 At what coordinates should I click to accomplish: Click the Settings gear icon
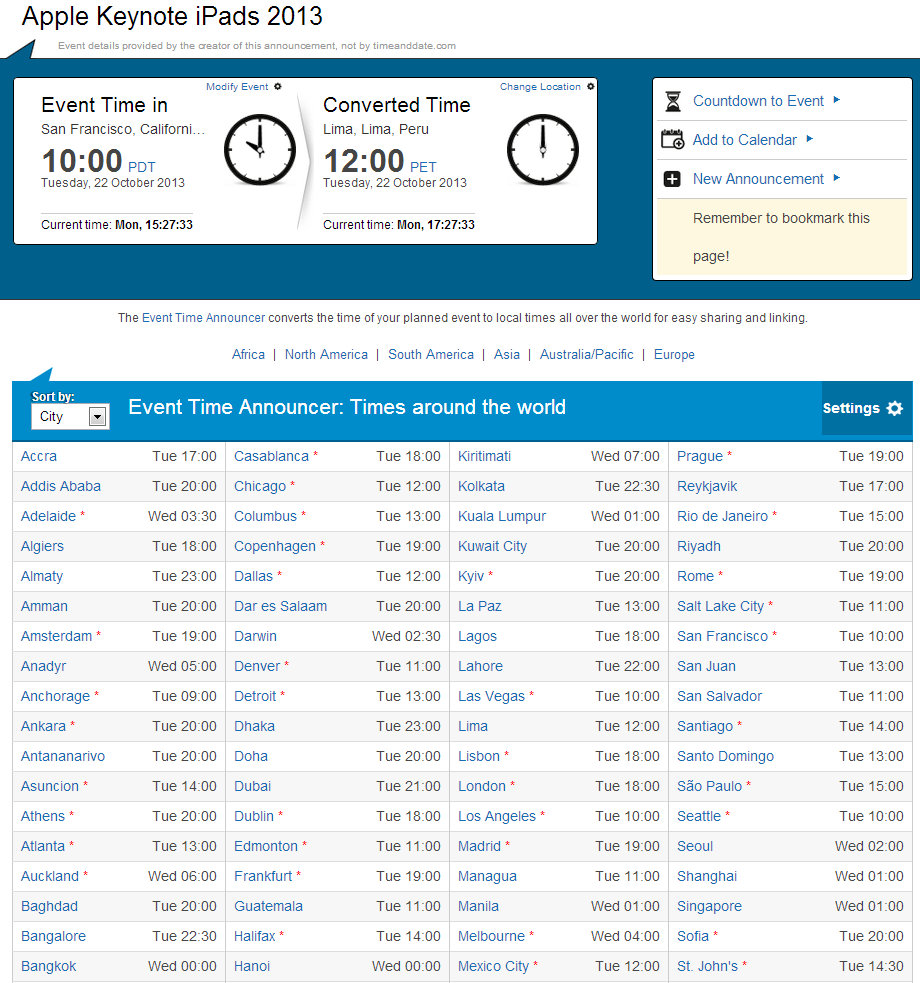click(x=895, y=408)
